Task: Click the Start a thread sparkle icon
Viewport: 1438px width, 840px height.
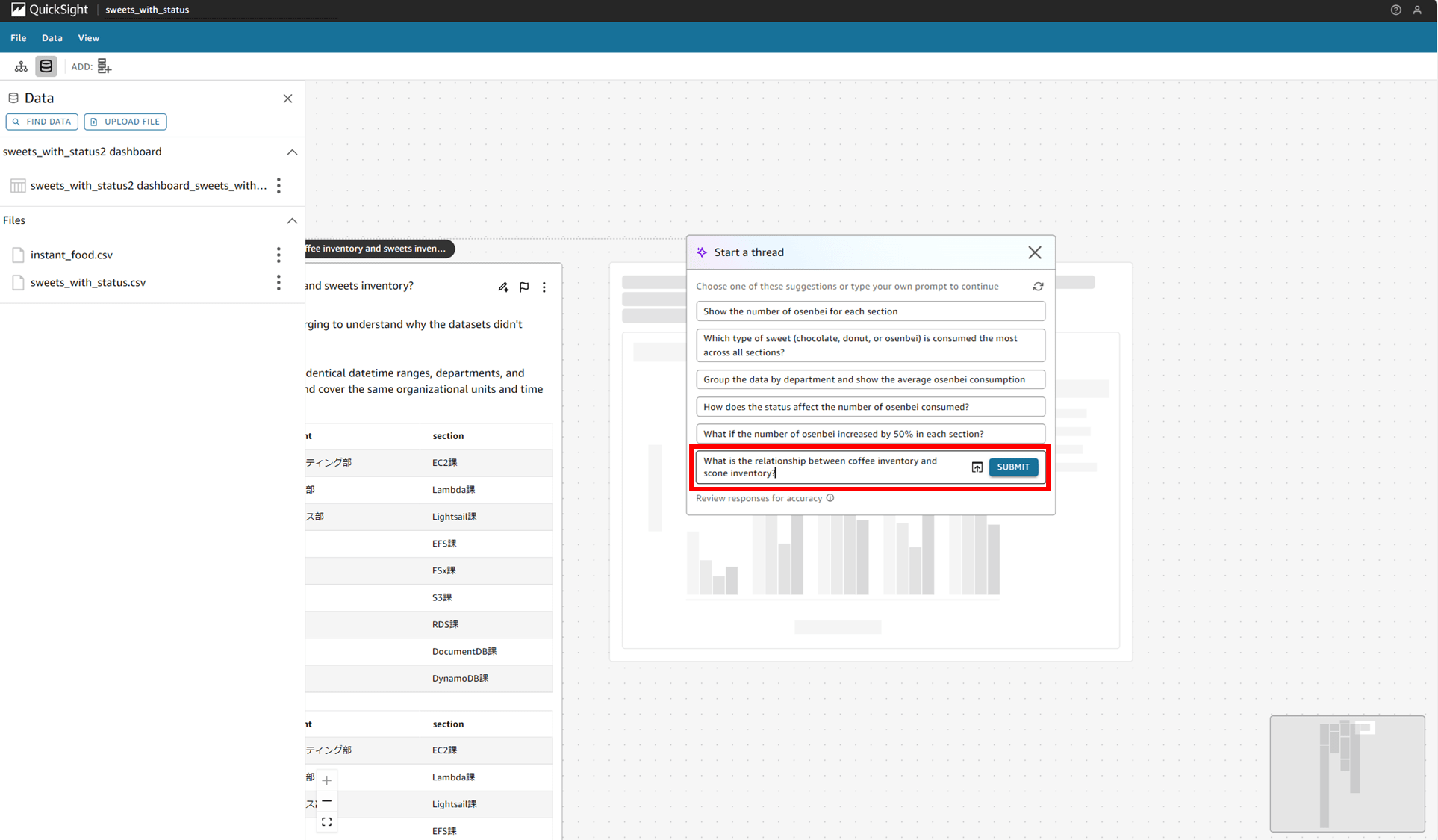Action: (702, 252)
